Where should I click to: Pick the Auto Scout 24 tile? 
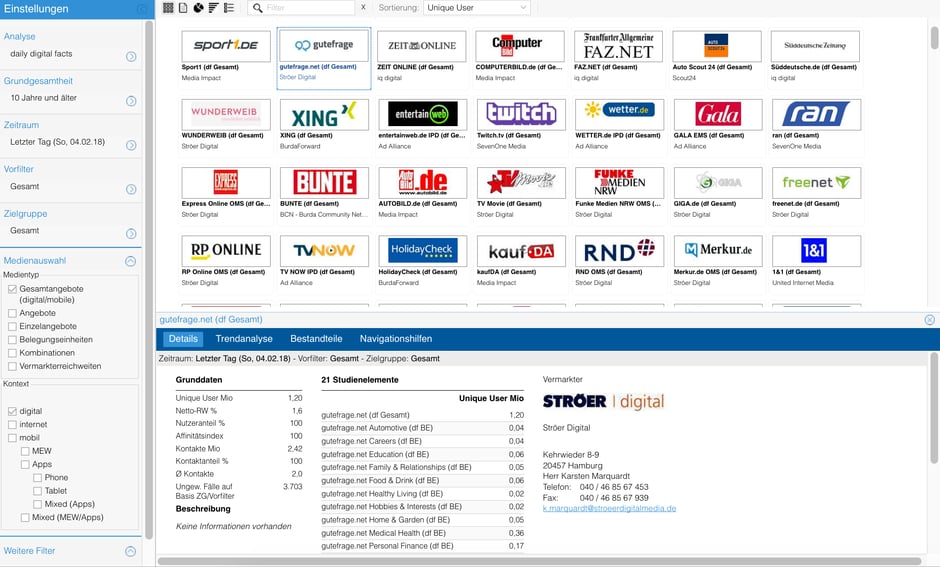tap(716, 57)
